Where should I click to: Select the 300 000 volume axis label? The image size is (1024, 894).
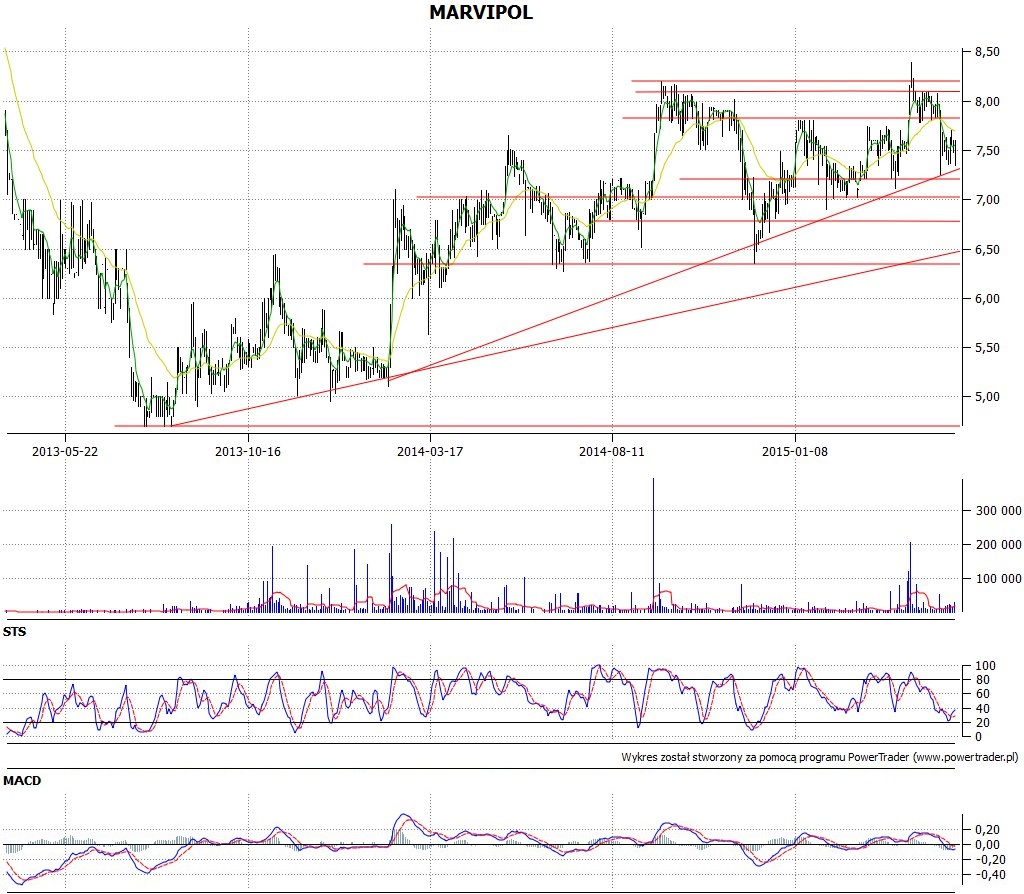click(999, 511)
